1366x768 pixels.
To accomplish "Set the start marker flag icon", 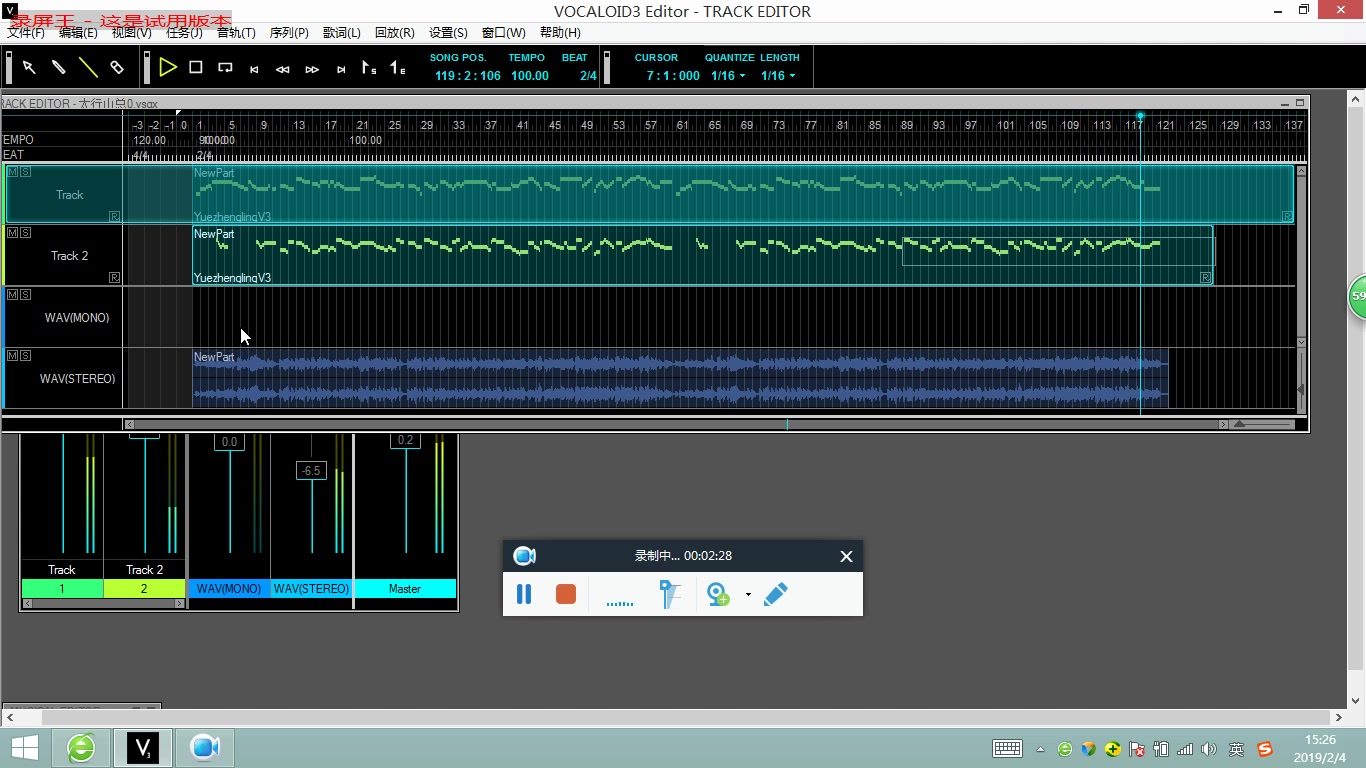I will click(x=369, y=68).
